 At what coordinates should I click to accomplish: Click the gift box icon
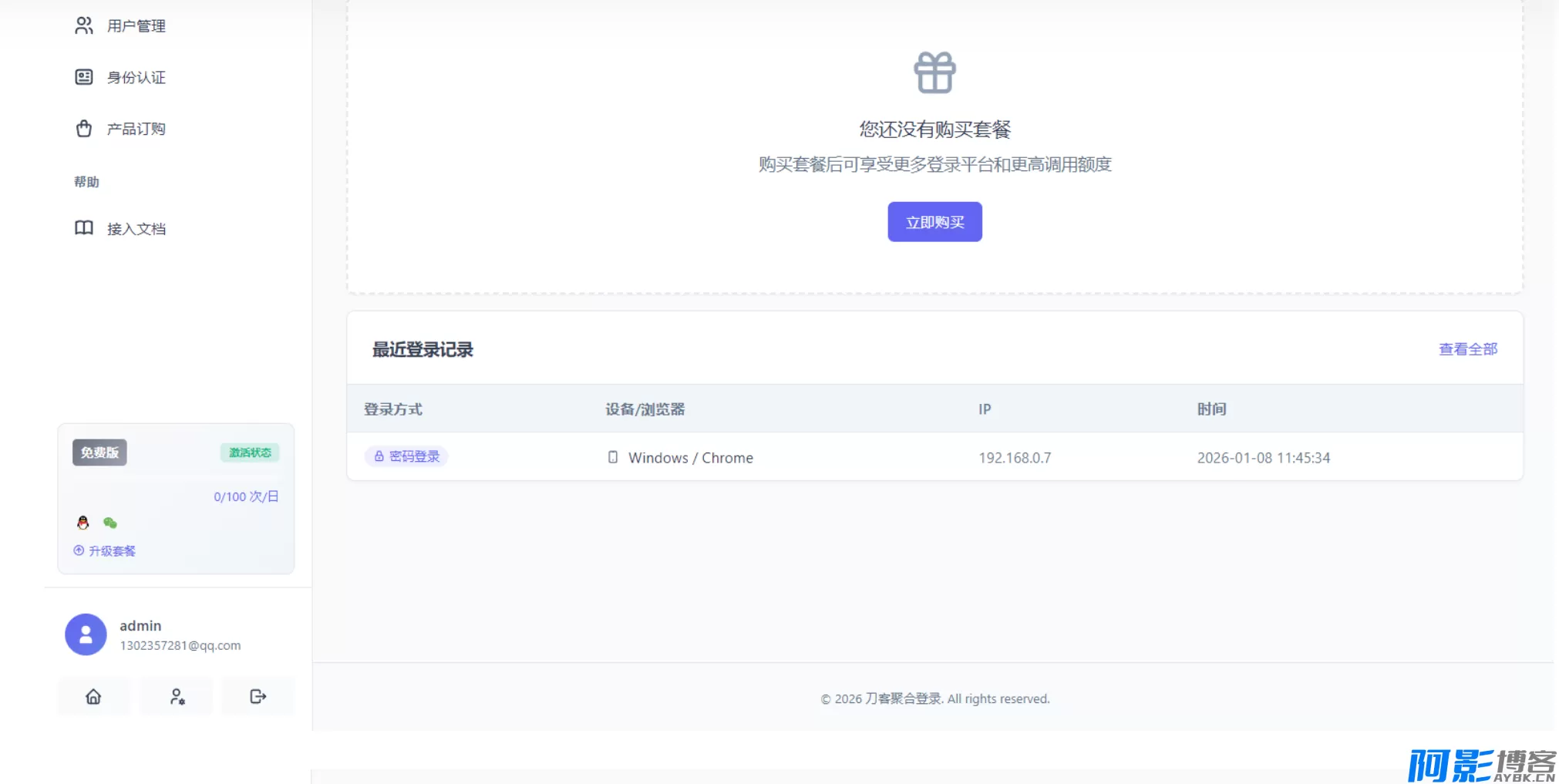coord(934,72)
